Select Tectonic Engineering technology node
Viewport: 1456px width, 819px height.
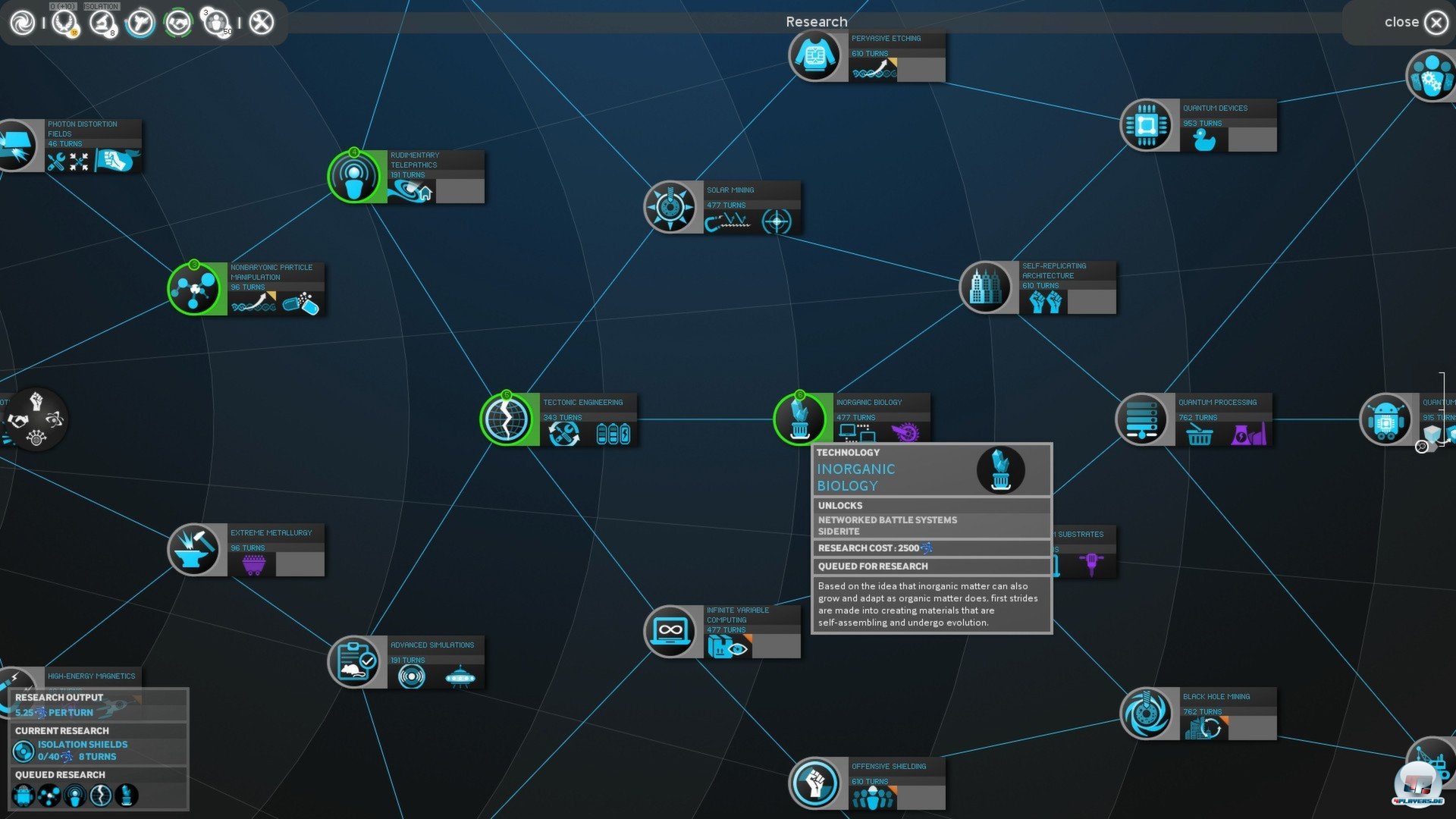[507, 419]
